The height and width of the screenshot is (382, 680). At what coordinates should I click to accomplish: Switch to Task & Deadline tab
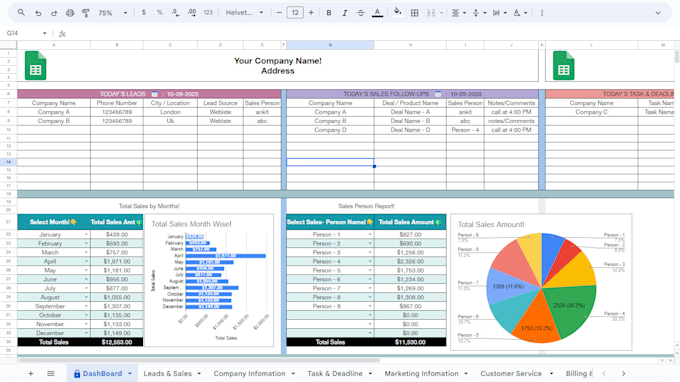tap(335, 373)
